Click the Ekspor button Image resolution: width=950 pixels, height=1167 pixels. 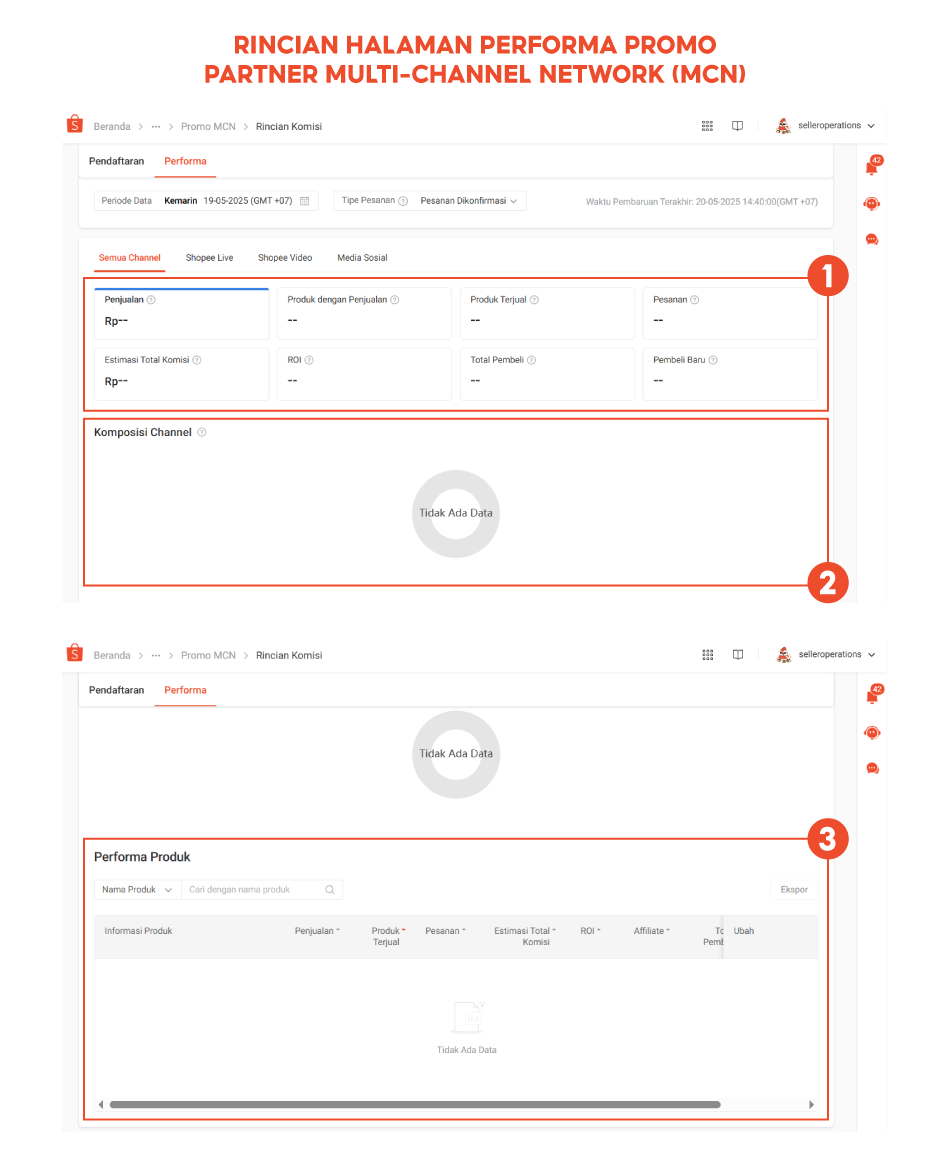coord(794,889)
